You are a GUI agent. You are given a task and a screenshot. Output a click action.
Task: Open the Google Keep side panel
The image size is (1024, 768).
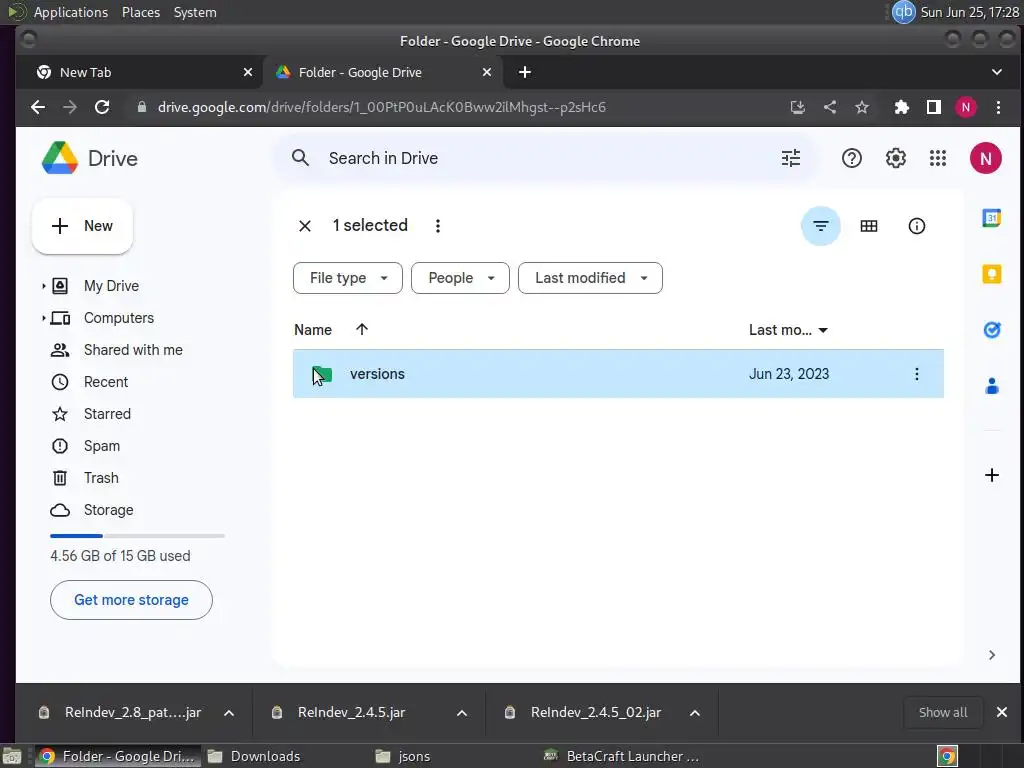991,274
